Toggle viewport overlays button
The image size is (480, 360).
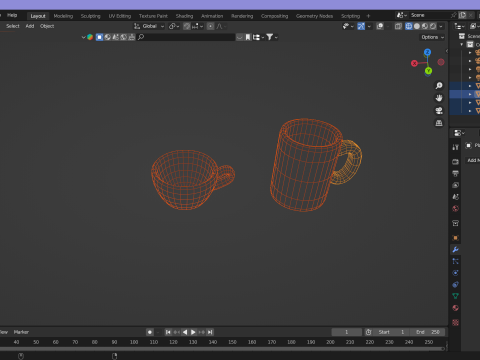[380, 26]
